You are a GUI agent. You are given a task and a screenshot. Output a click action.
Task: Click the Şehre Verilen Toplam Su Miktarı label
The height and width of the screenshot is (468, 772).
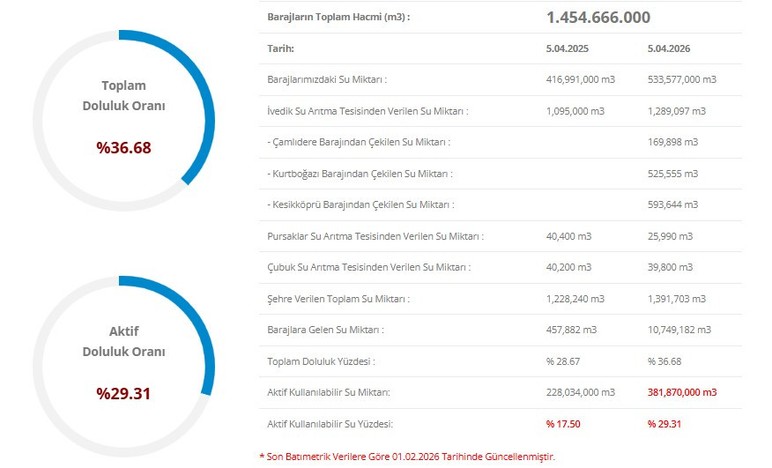point(338,298)
